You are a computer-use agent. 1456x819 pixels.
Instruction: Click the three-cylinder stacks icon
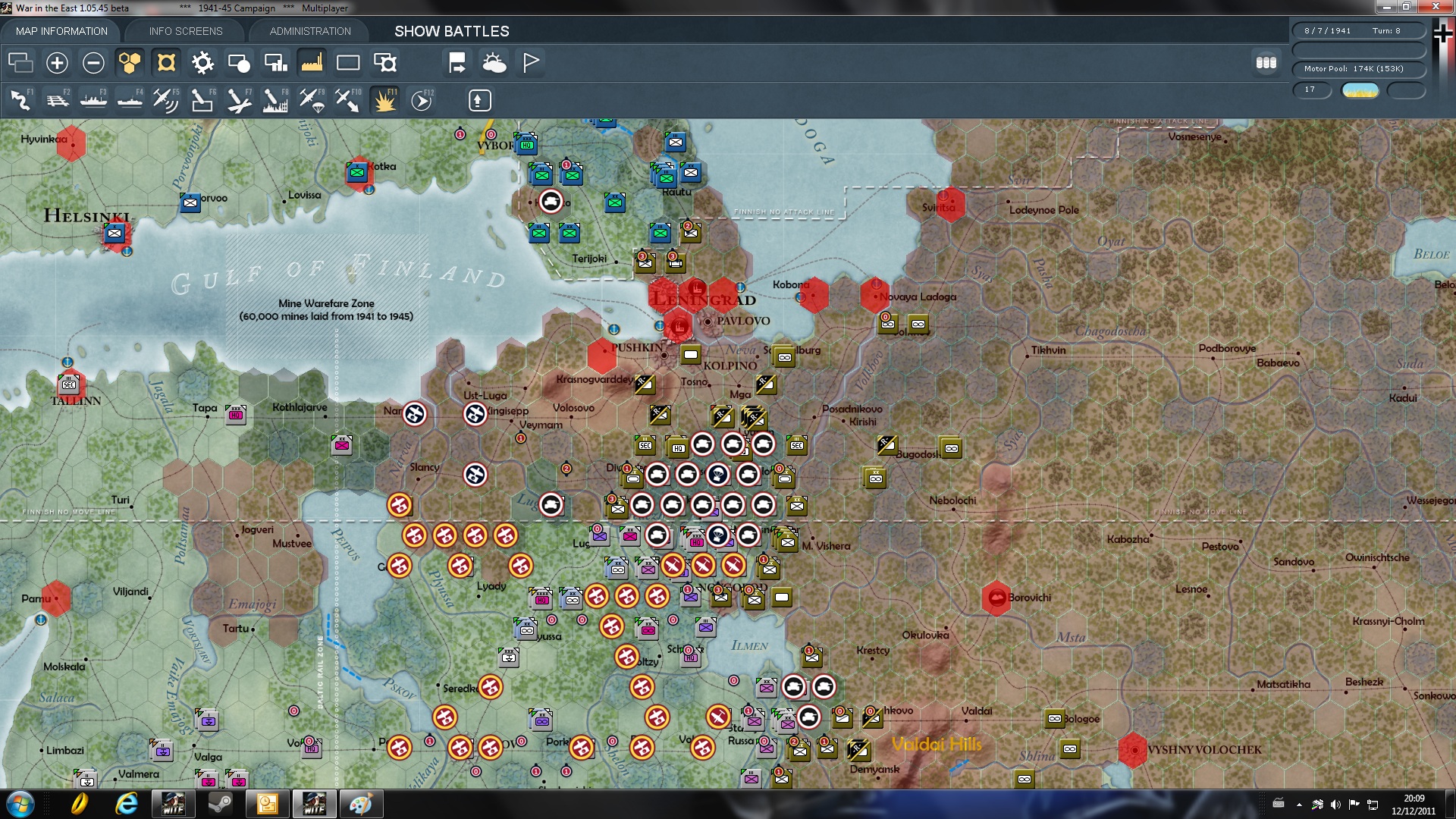(x=1266, y=63)
